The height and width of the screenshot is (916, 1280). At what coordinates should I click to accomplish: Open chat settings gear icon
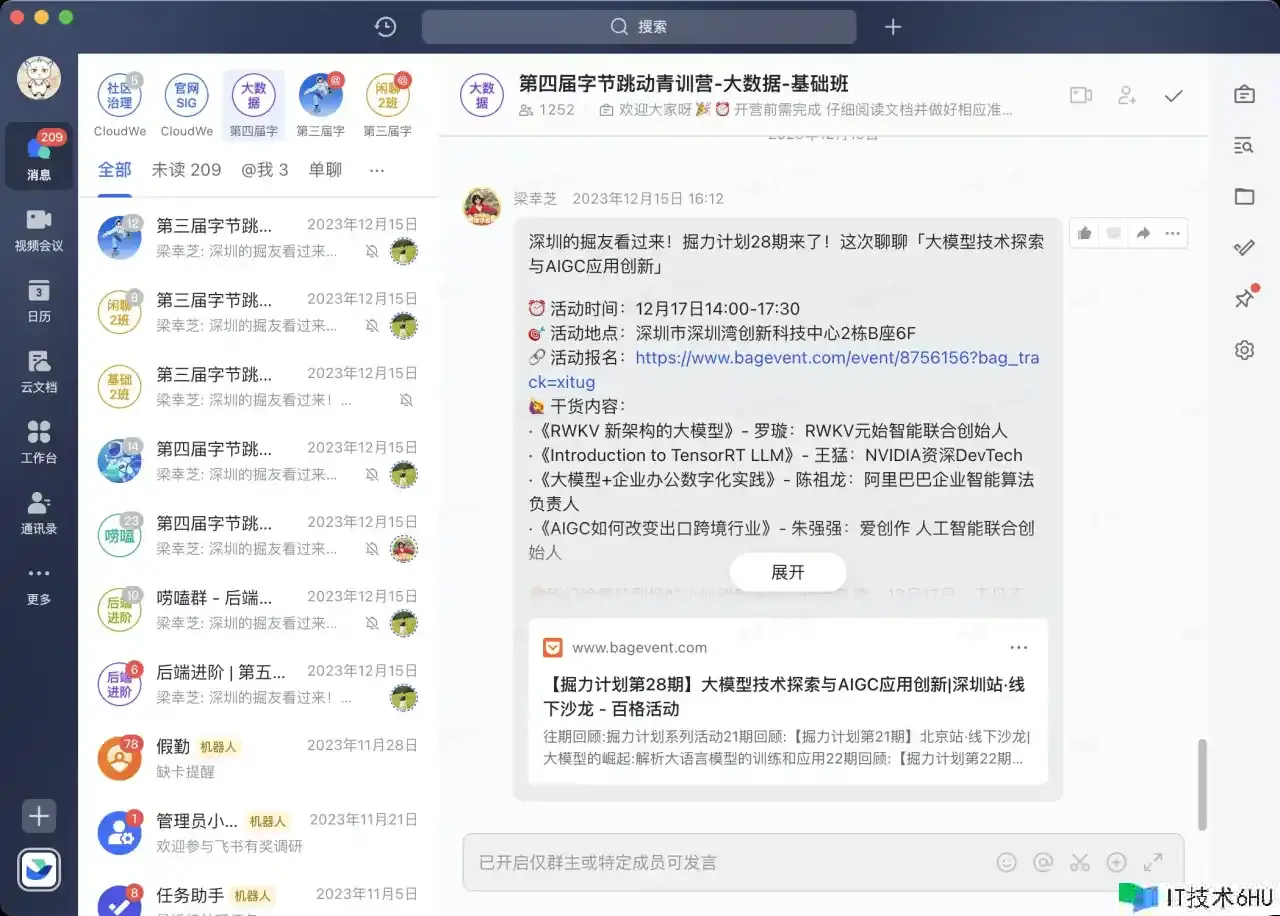click(1244, 350)
